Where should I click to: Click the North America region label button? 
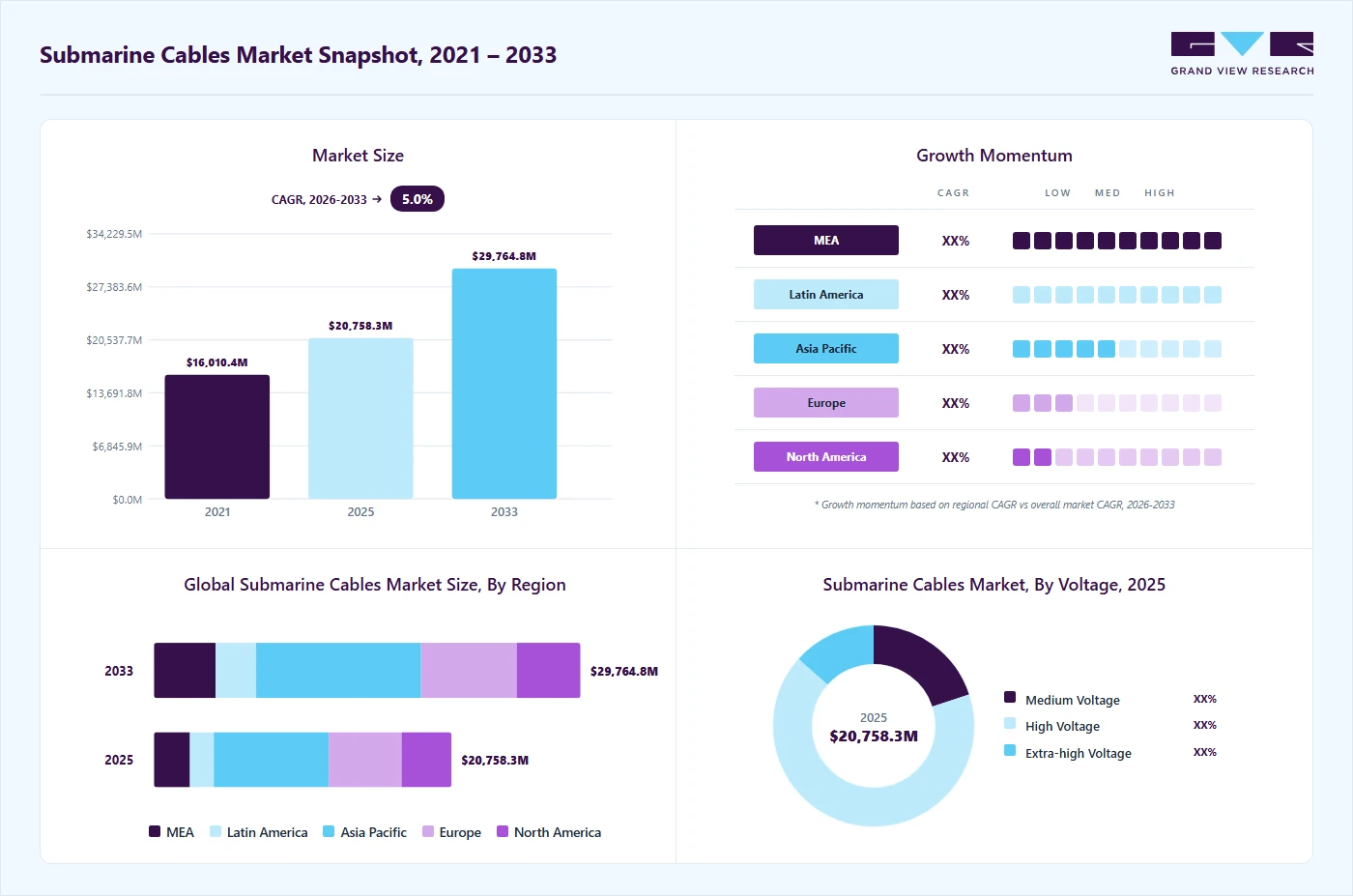point(826,457)
